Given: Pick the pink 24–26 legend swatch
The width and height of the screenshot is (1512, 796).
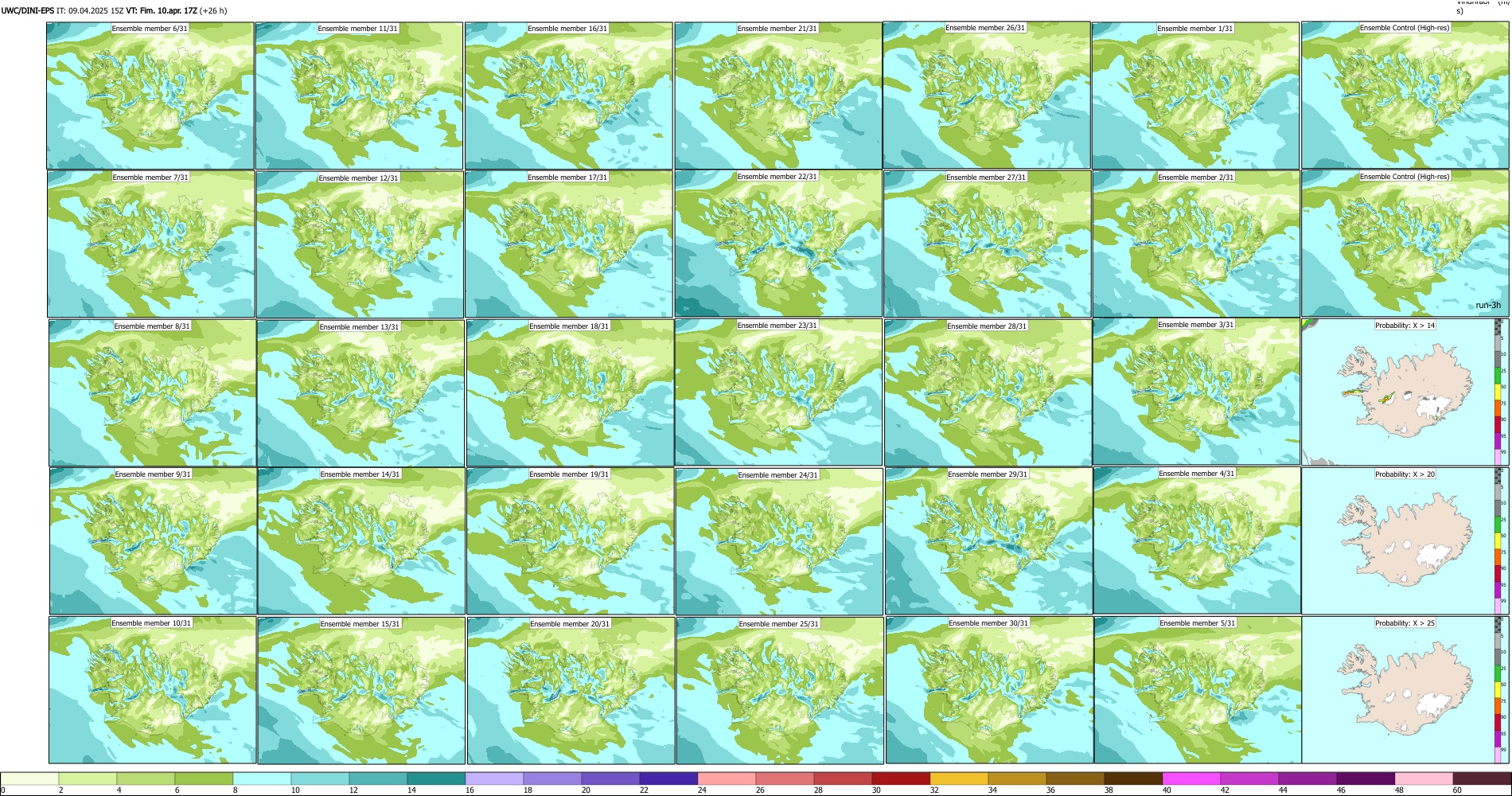Looking at the screenshot, I should (727, 779).
